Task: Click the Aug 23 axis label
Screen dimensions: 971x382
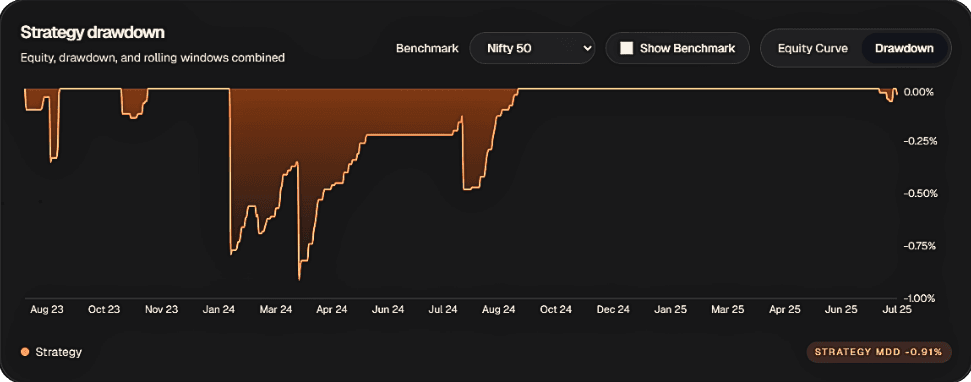Action: point(46,309)
